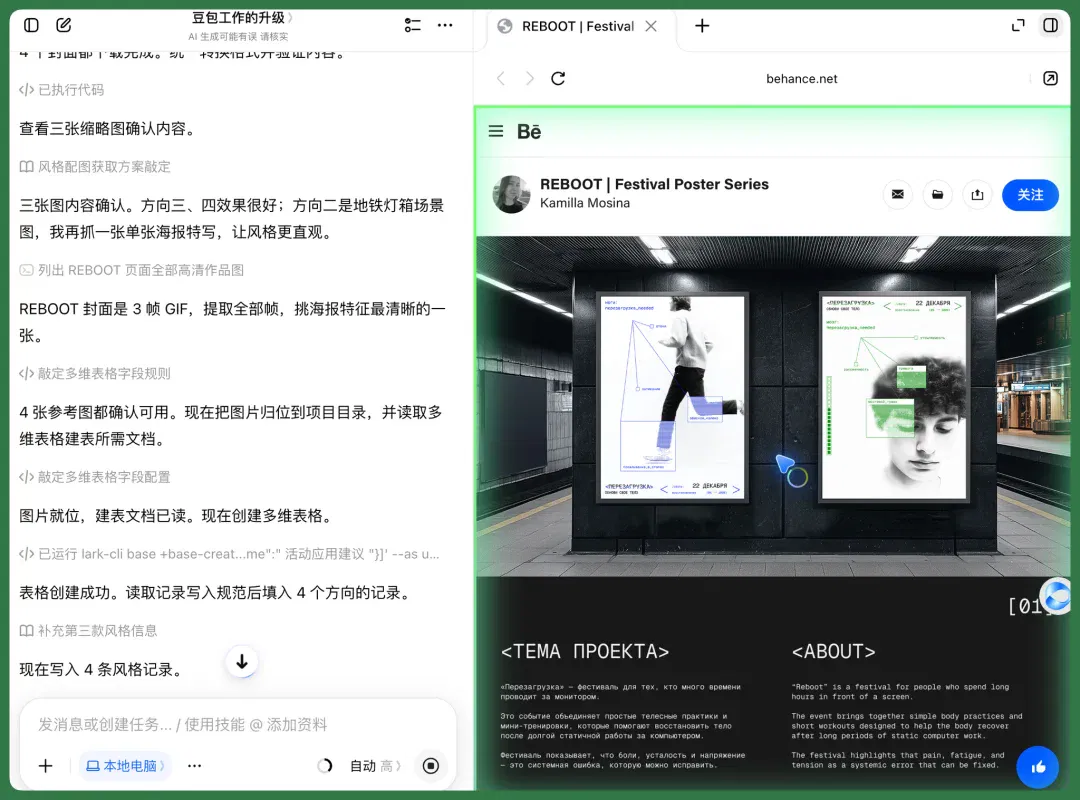
Task: Click the REBOOT | Festival Poster Series title
Action: [x=654, y=184]
